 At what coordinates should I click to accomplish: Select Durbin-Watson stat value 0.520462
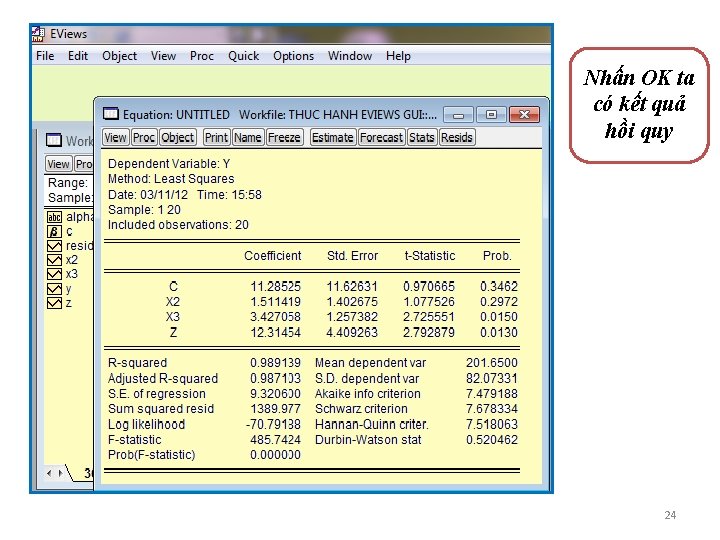click(492, 440)
